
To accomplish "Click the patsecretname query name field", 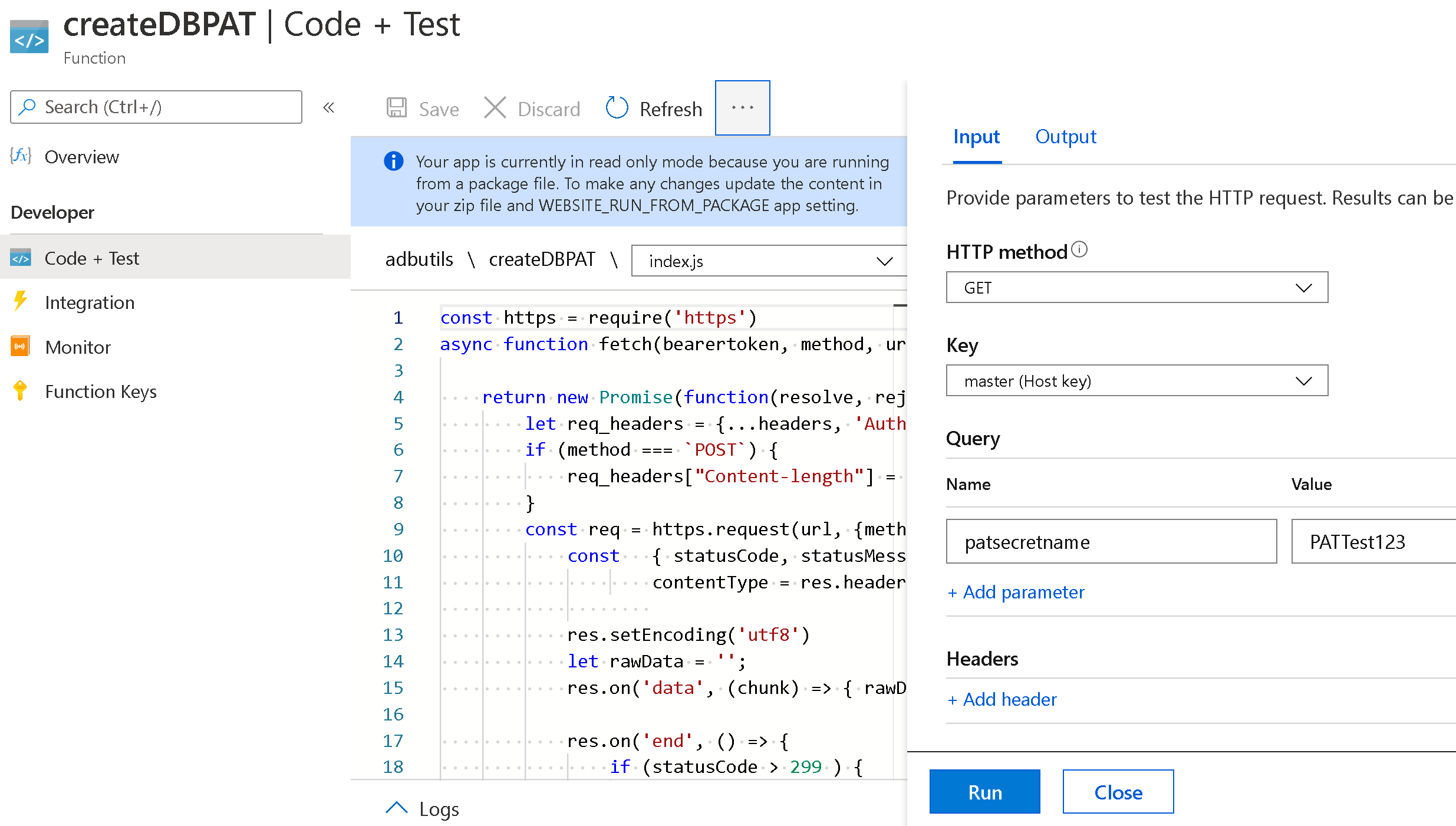I will click(x=1111, y=542).
